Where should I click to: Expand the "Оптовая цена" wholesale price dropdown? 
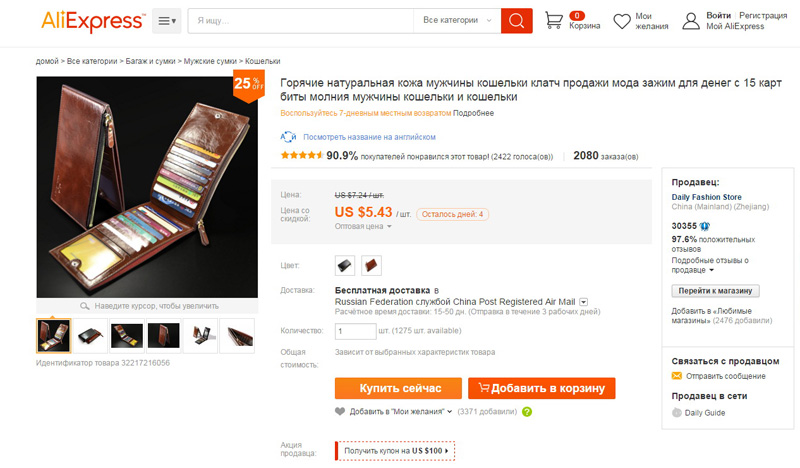point(363,227)
